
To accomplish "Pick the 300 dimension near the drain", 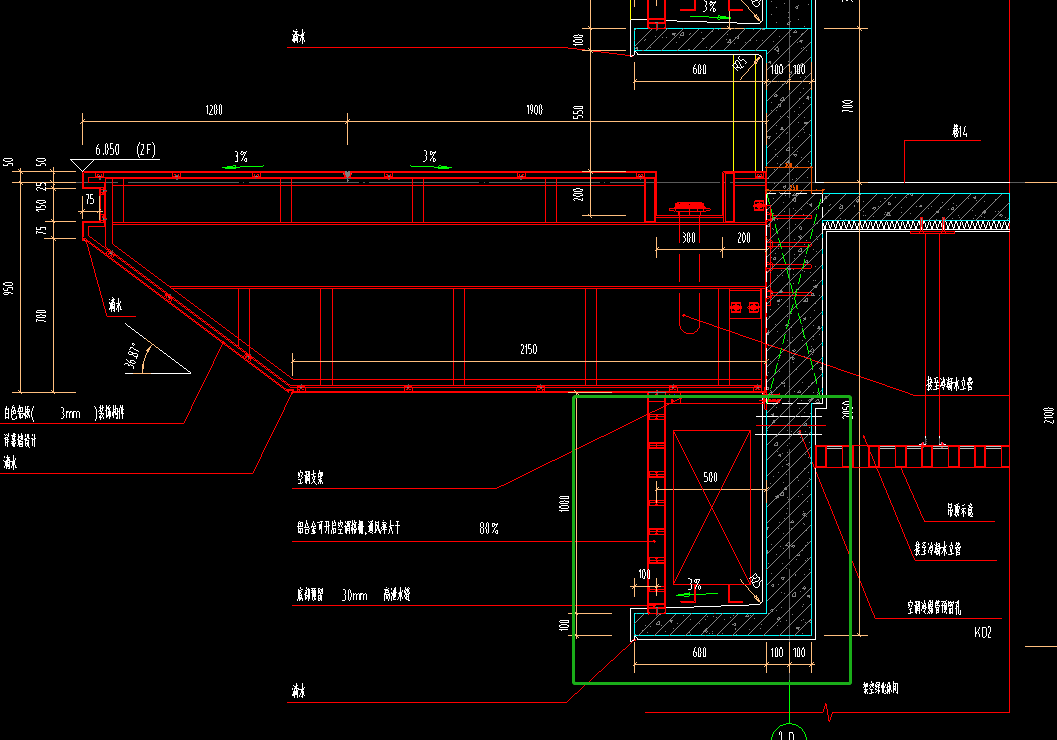I will click(x=688, y=238).
